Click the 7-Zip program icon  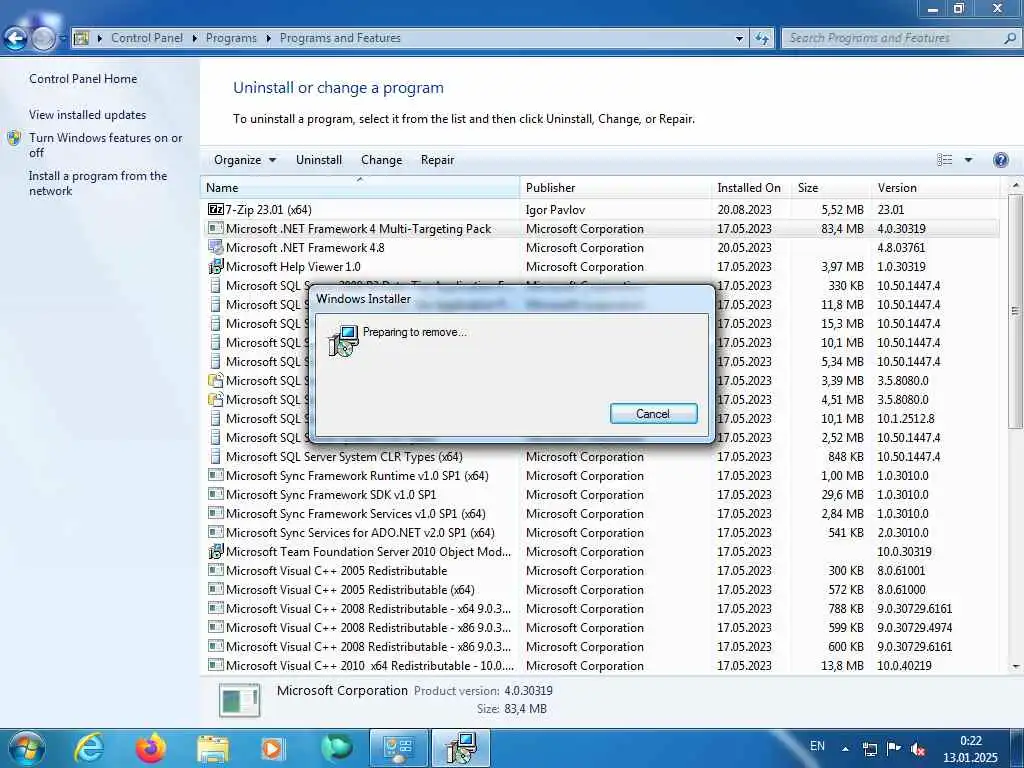pyautogui.click(x=216, y=210)
